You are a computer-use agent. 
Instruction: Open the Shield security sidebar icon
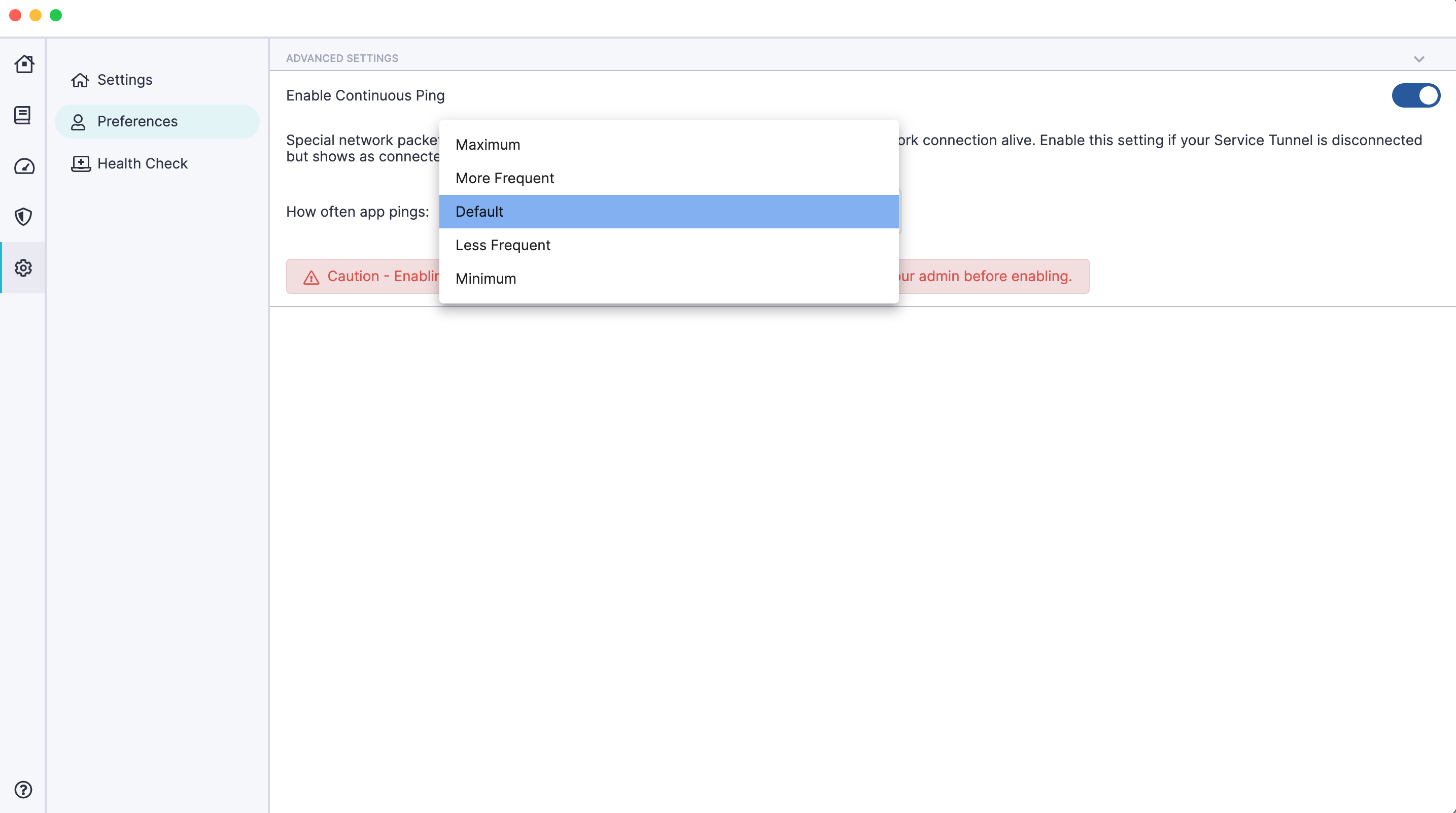[23, 217]
